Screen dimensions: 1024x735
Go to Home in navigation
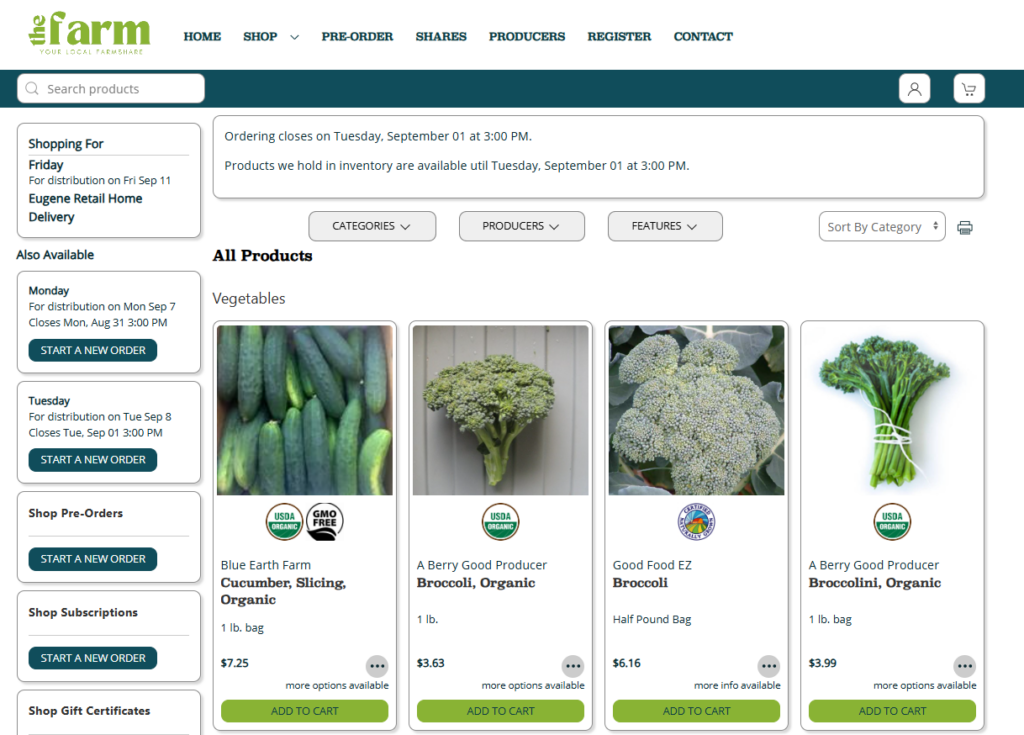click(x=202, y=37)
